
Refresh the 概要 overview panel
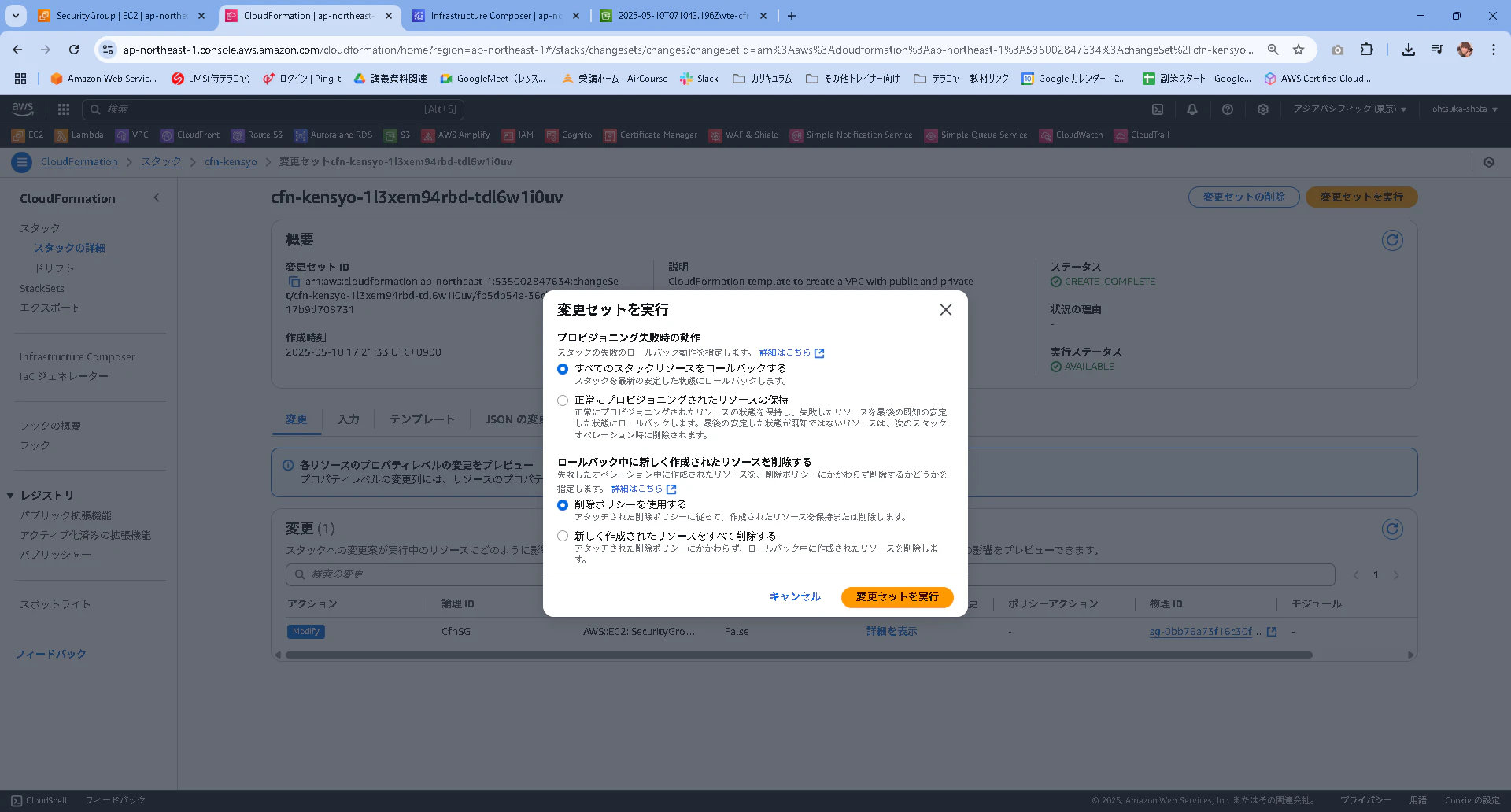click(x=1392, y=241)
